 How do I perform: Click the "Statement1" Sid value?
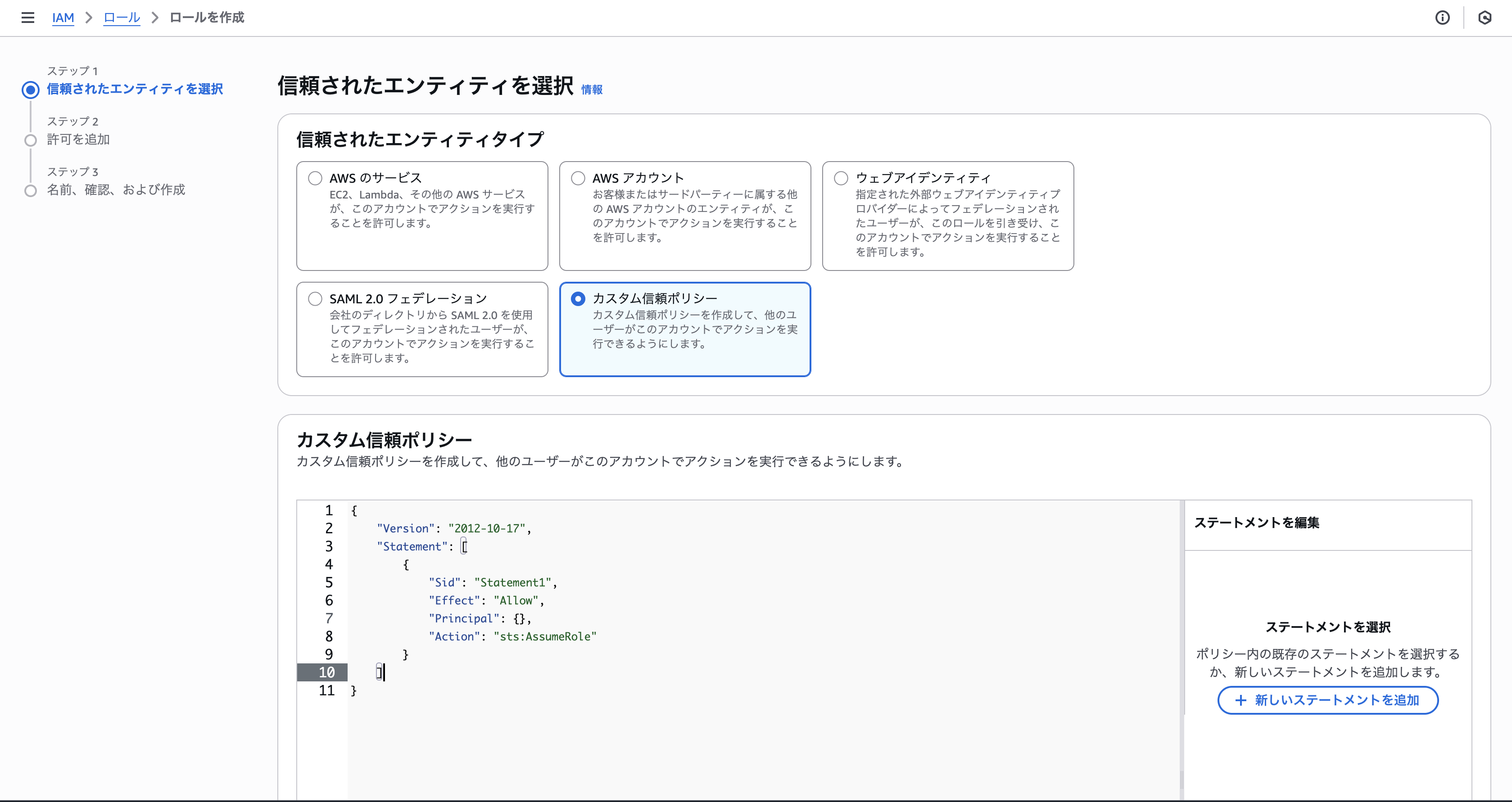pyautogui.click(x=512, y=582)
